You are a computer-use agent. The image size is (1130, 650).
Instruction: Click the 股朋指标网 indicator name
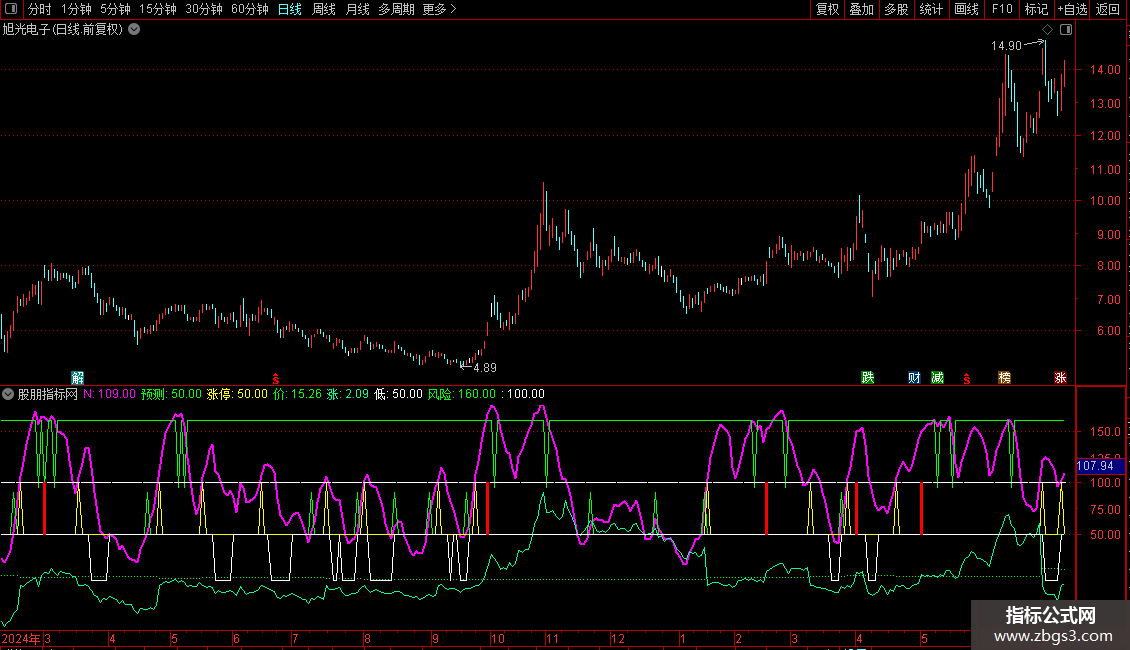[x=48, y=394]
